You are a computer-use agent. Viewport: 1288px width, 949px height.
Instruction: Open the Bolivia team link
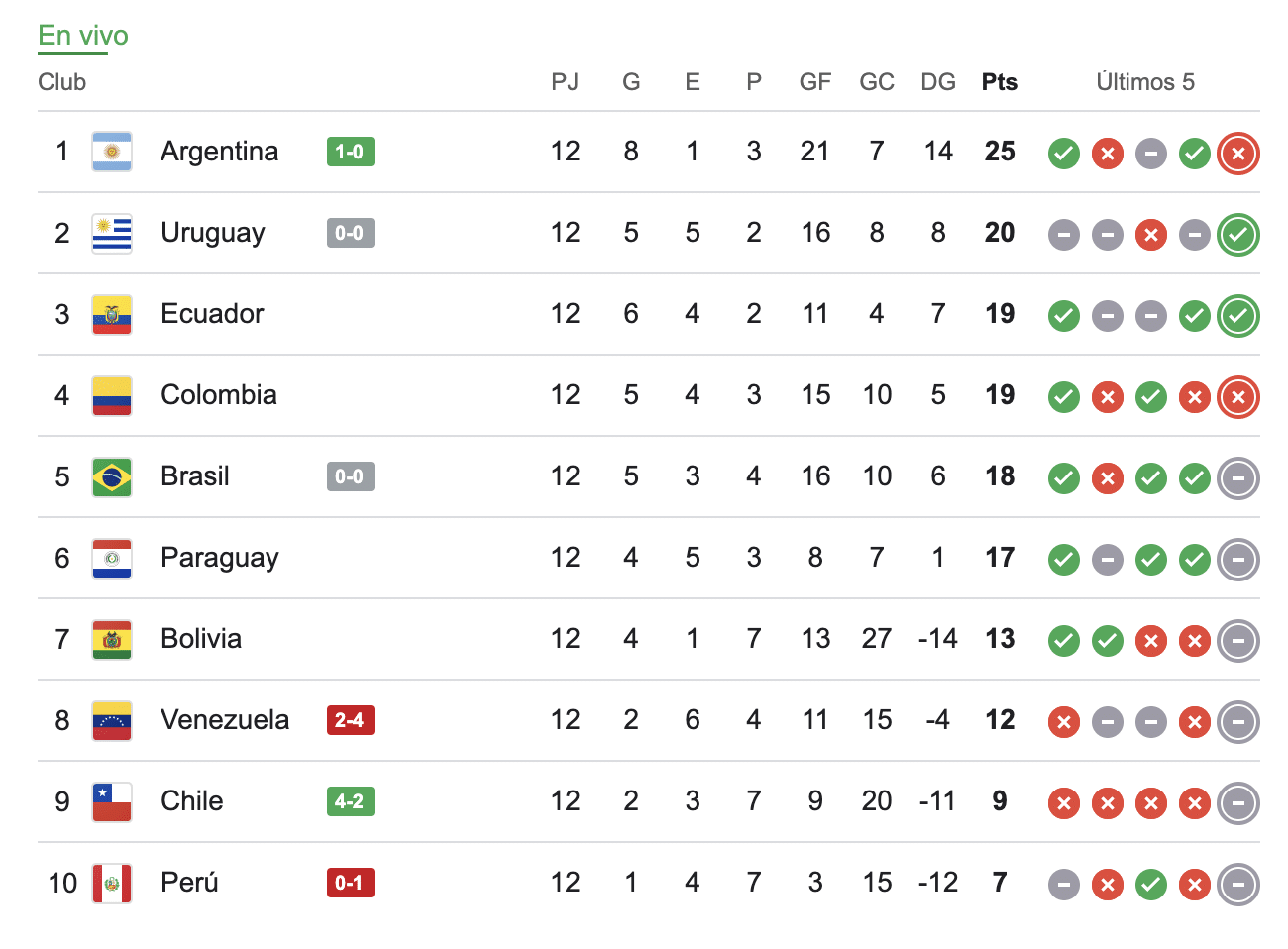tap(201, 639)
